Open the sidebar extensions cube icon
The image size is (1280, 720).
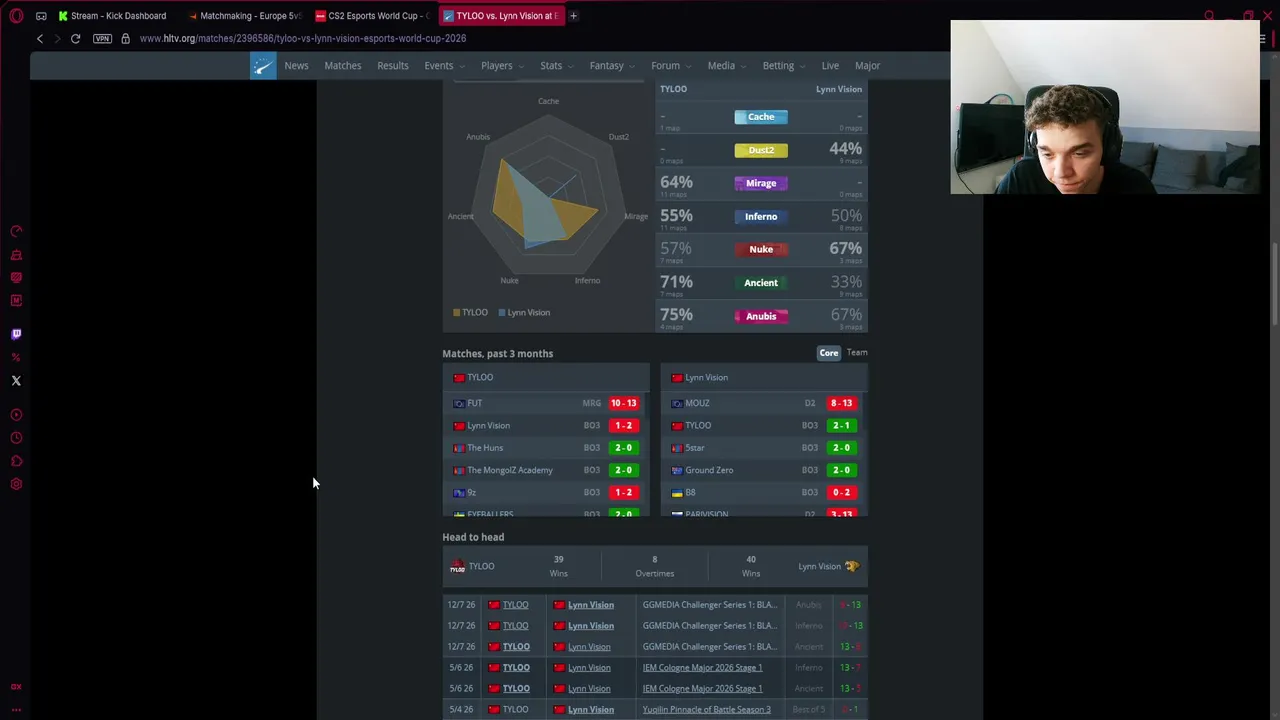[x=16, y=461]
